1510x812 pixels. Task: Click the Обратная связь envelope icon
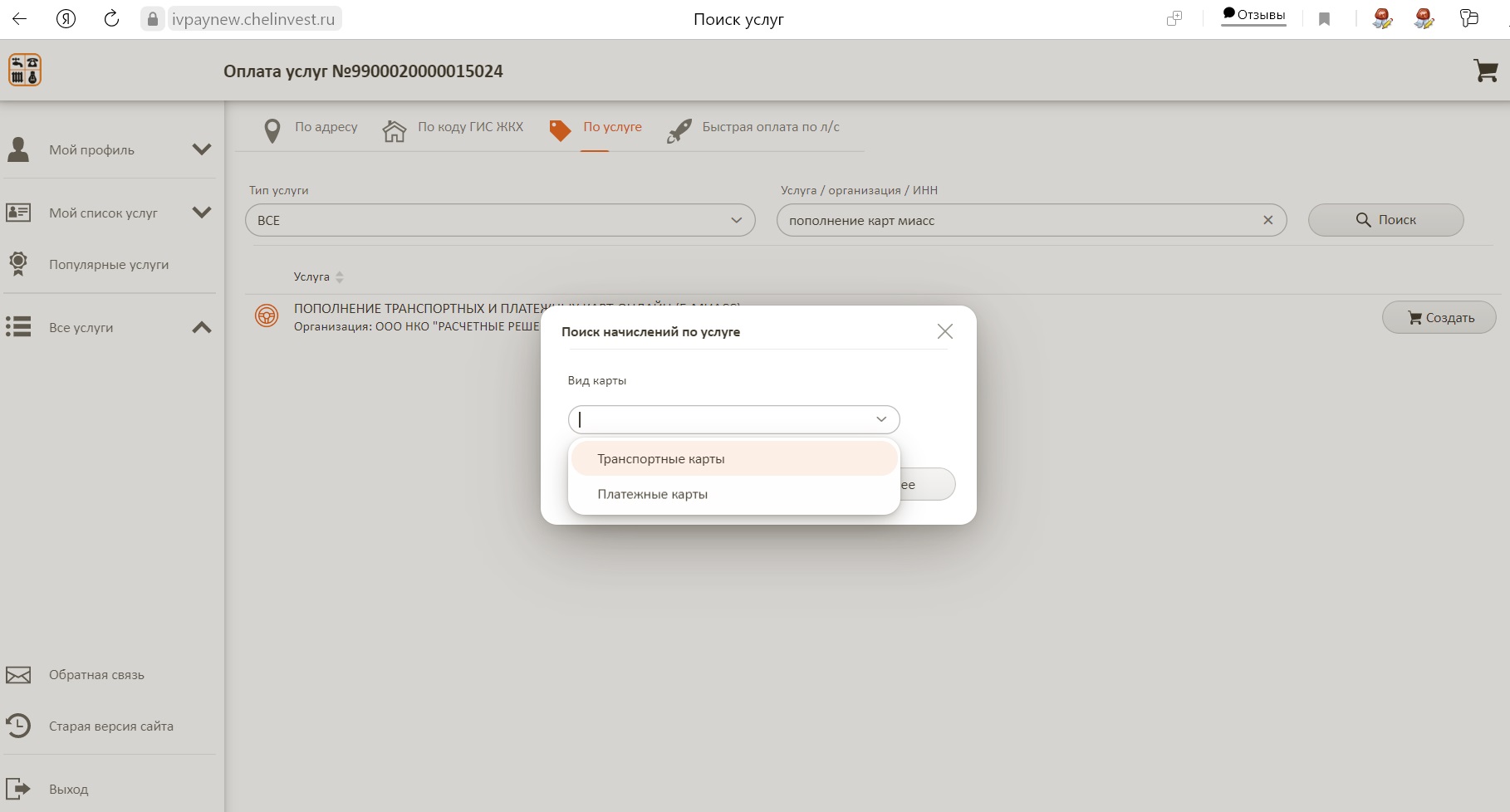pyautogui.click(x=18, y=675)
